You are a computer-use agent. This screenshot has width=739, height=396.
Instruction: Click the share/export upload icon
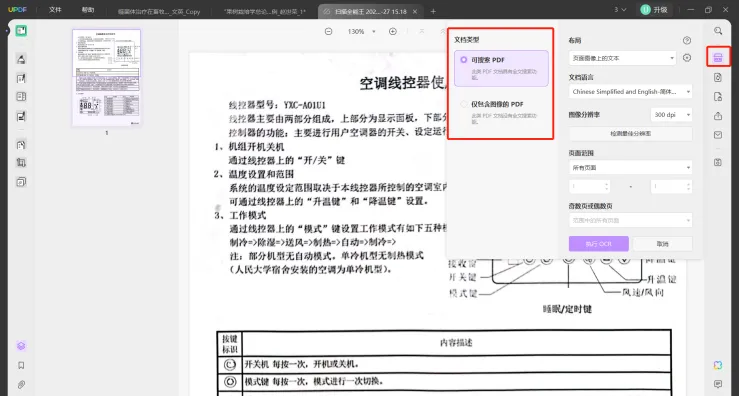click(x=718, y=116)
